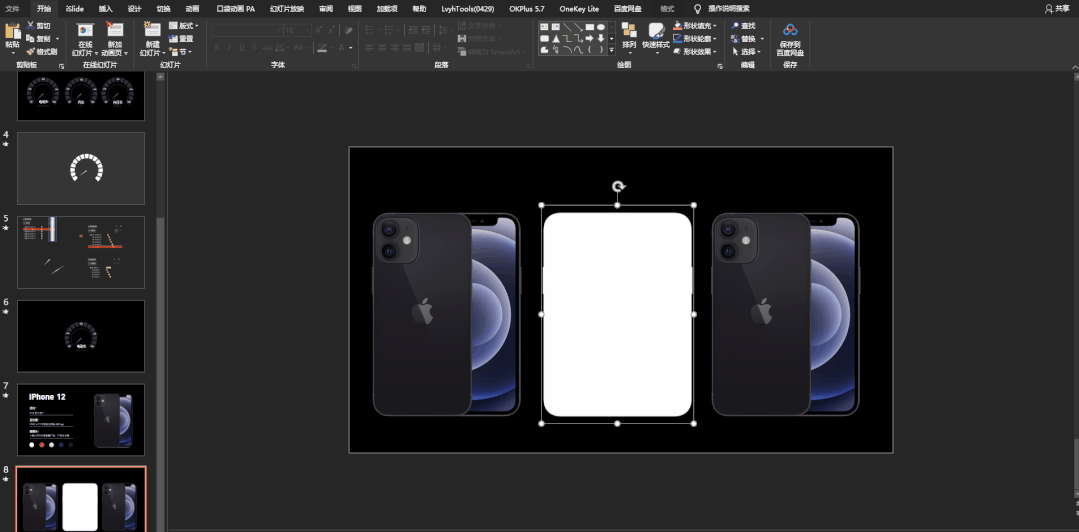Image resolution: width=1079 pixels, height=532 pixels.
Task: Click Find (查找) in editing group
Action: click(x=743, y=25)
